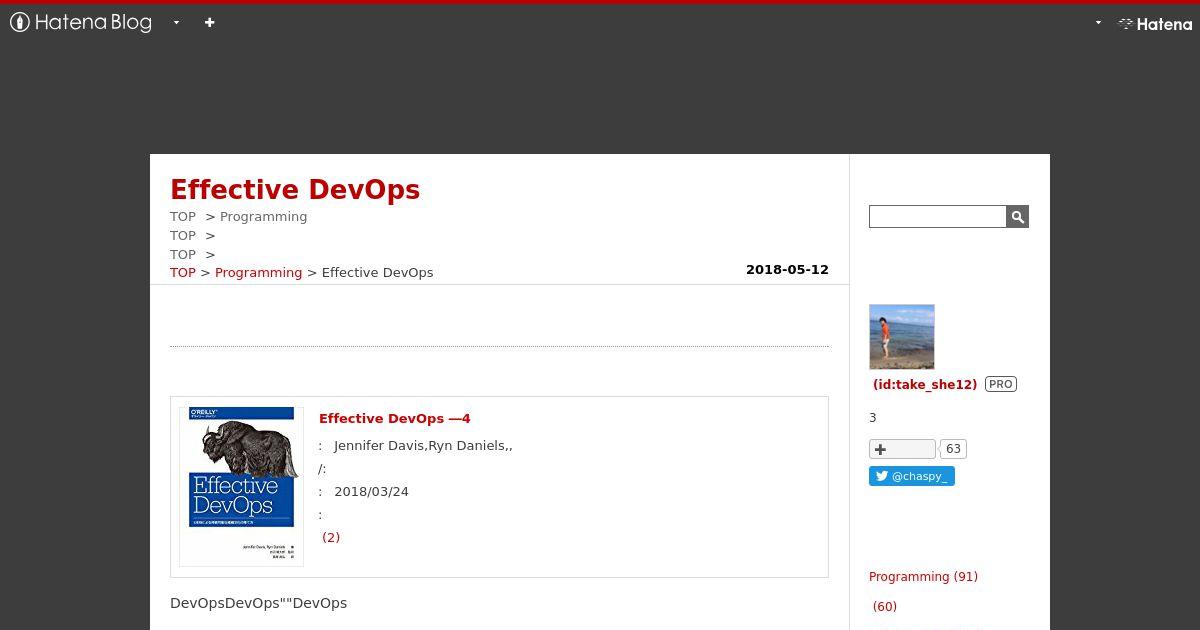Image resolution: width=1200 pixels, height=630 pixels.
Task: Click the PRO badge
Action: [1000, 384]
